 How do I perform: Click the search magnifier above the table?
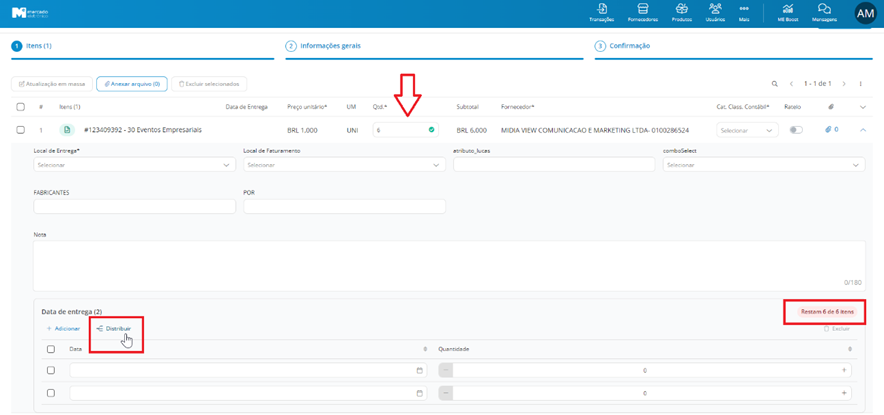pos(775,83)
